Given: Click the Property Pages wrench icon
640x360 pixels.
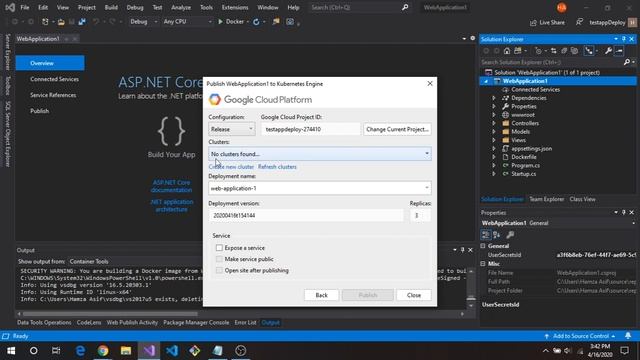Looking at the screenshot, I should tap(510, 235).
